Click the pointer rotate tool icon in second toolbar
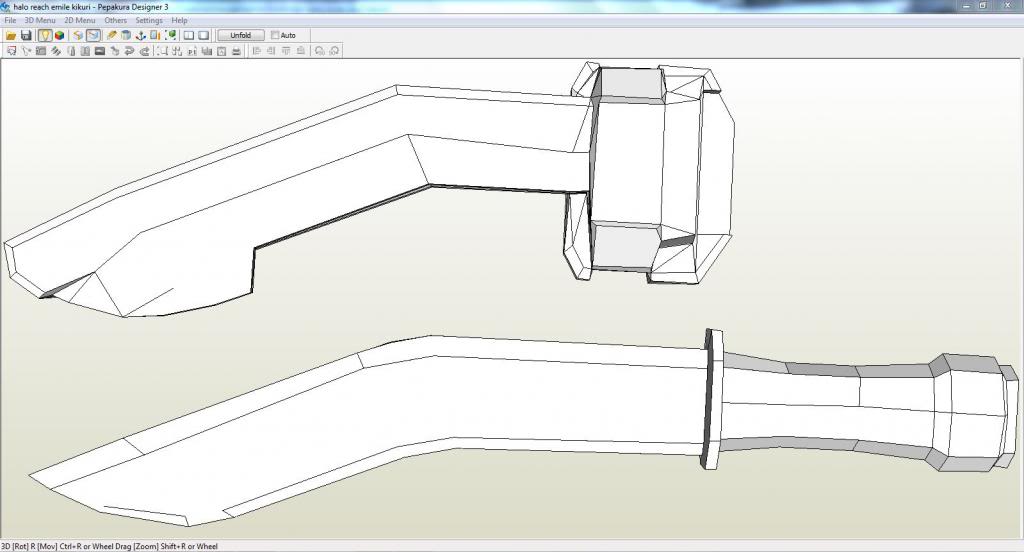This screenshot has height=552, width=1024. point(26,51)
